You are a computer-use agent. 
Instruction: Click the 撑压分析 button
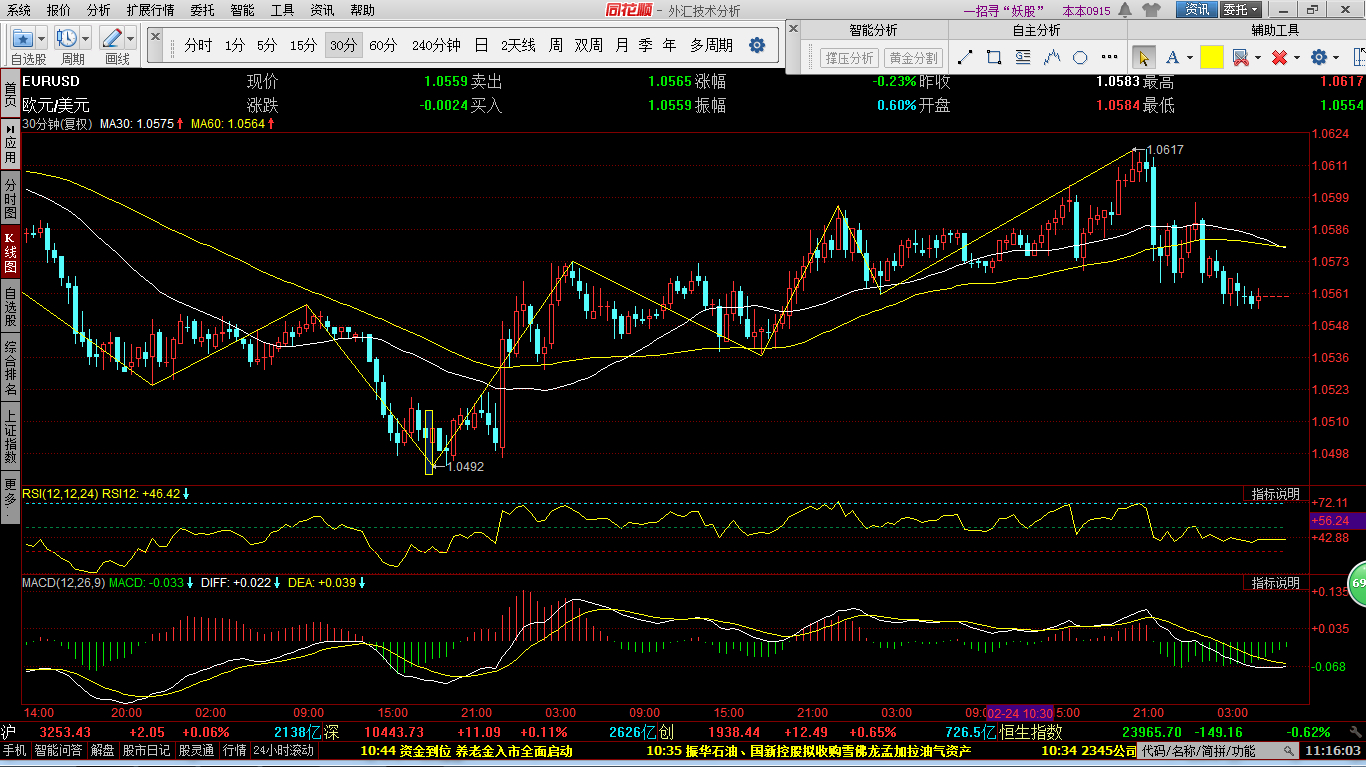pos(849,58)
